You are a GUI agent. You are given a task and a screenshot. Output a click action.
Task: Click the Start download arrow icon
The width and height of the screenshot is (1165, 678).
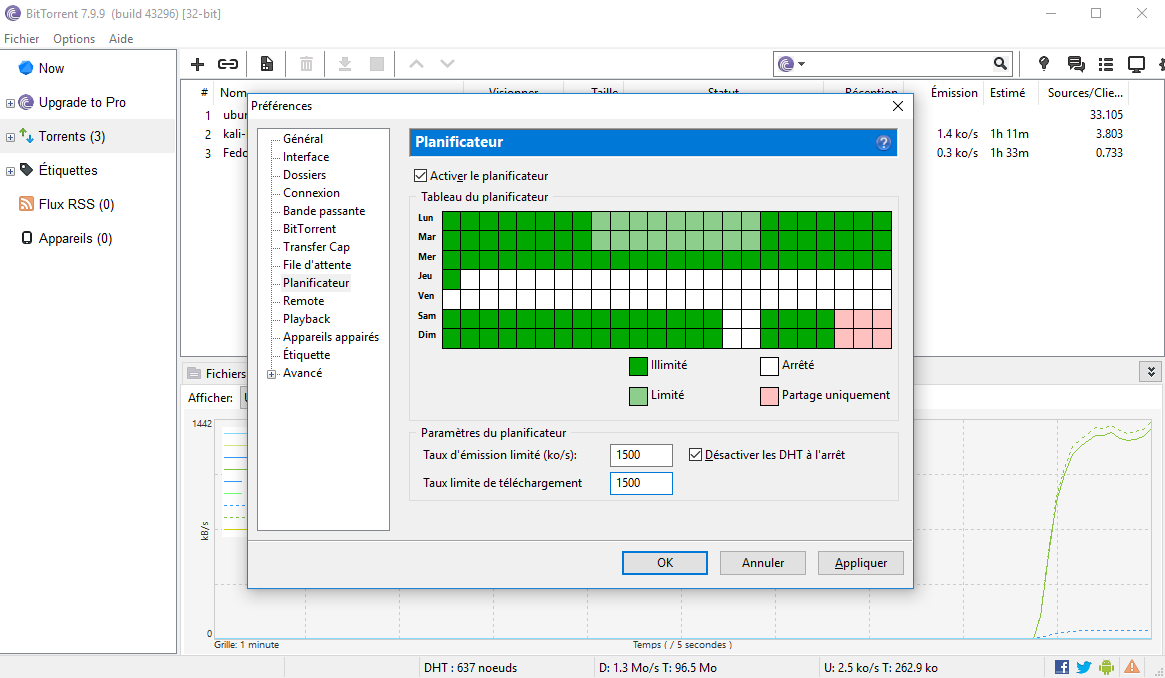point(345,64)
